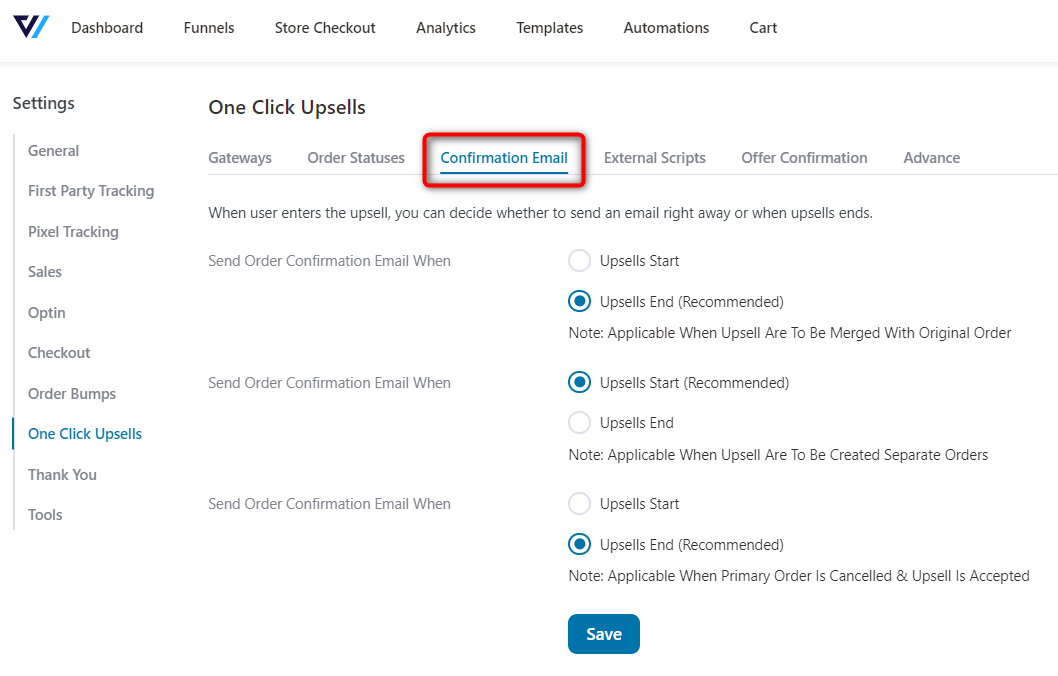Click the Settings sidebar heading
1058x676 pixels.
tap(44, 103)
